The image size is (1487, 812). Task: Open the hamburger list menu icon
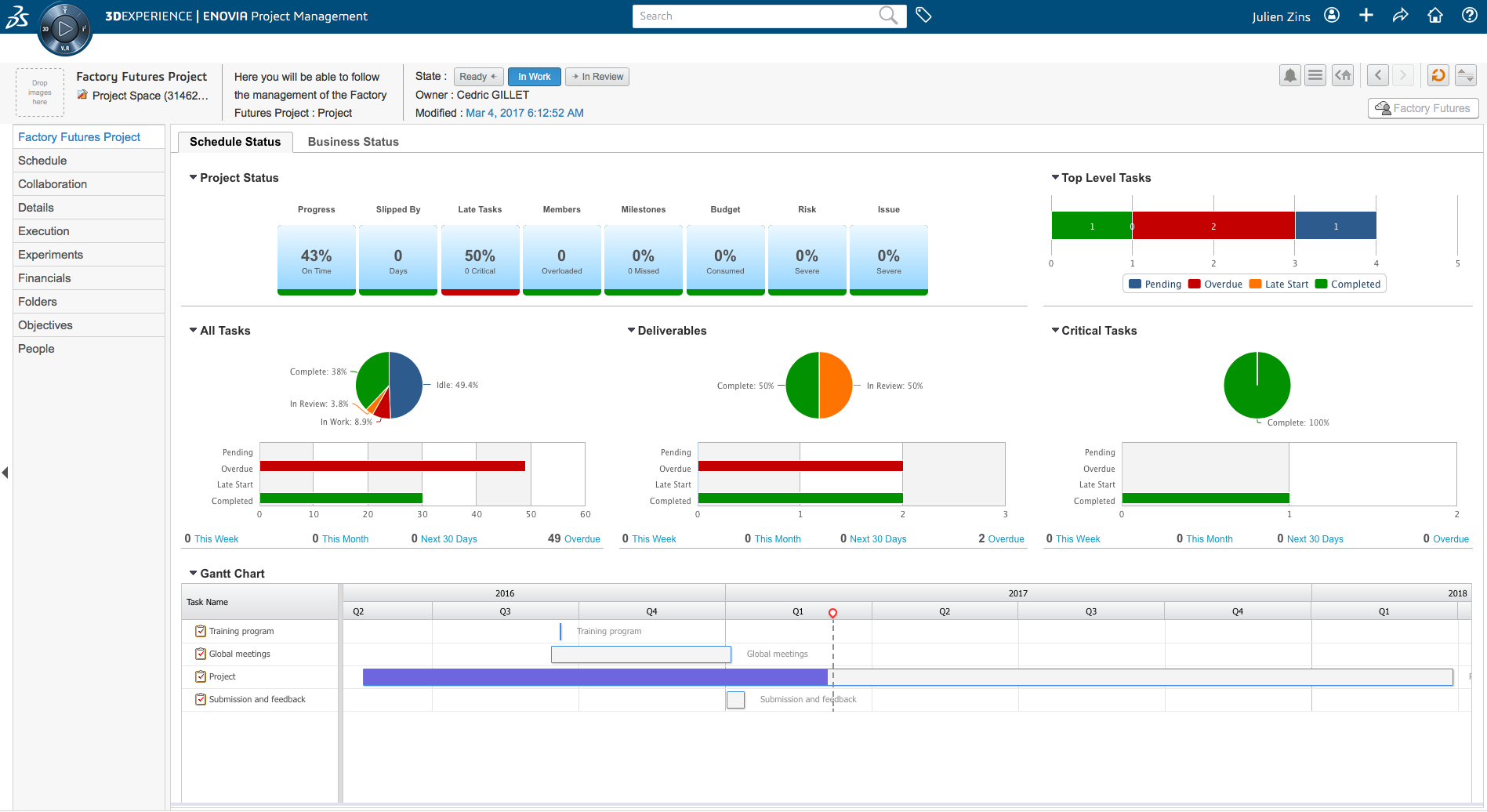pyautogui.click(x=1315, y=75)
